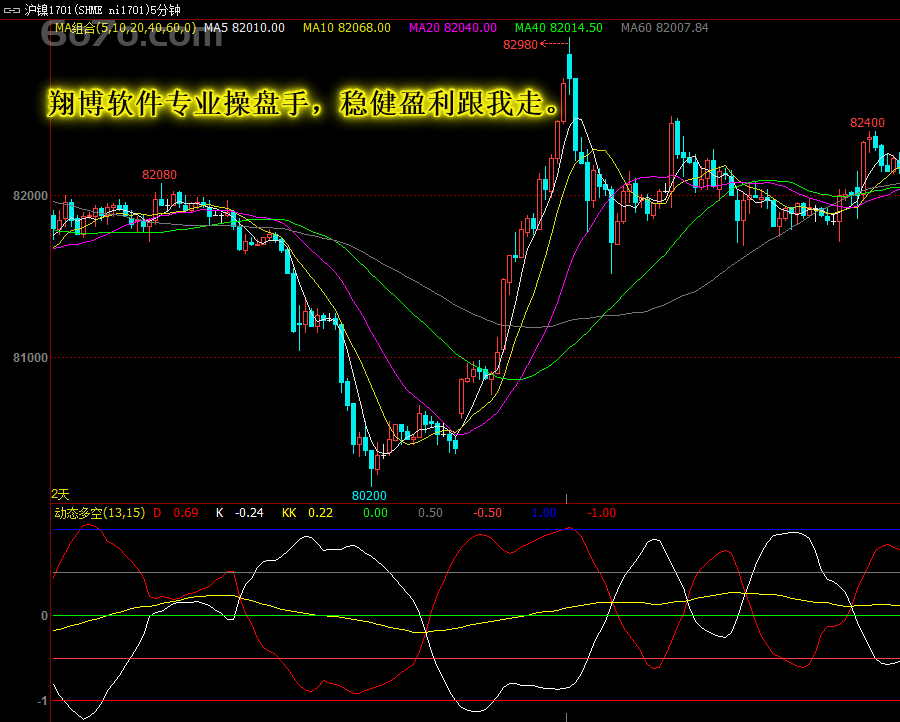Click the 80200 low price marker
The width and height of the screenshot is (900, 722).
[369, 495]
